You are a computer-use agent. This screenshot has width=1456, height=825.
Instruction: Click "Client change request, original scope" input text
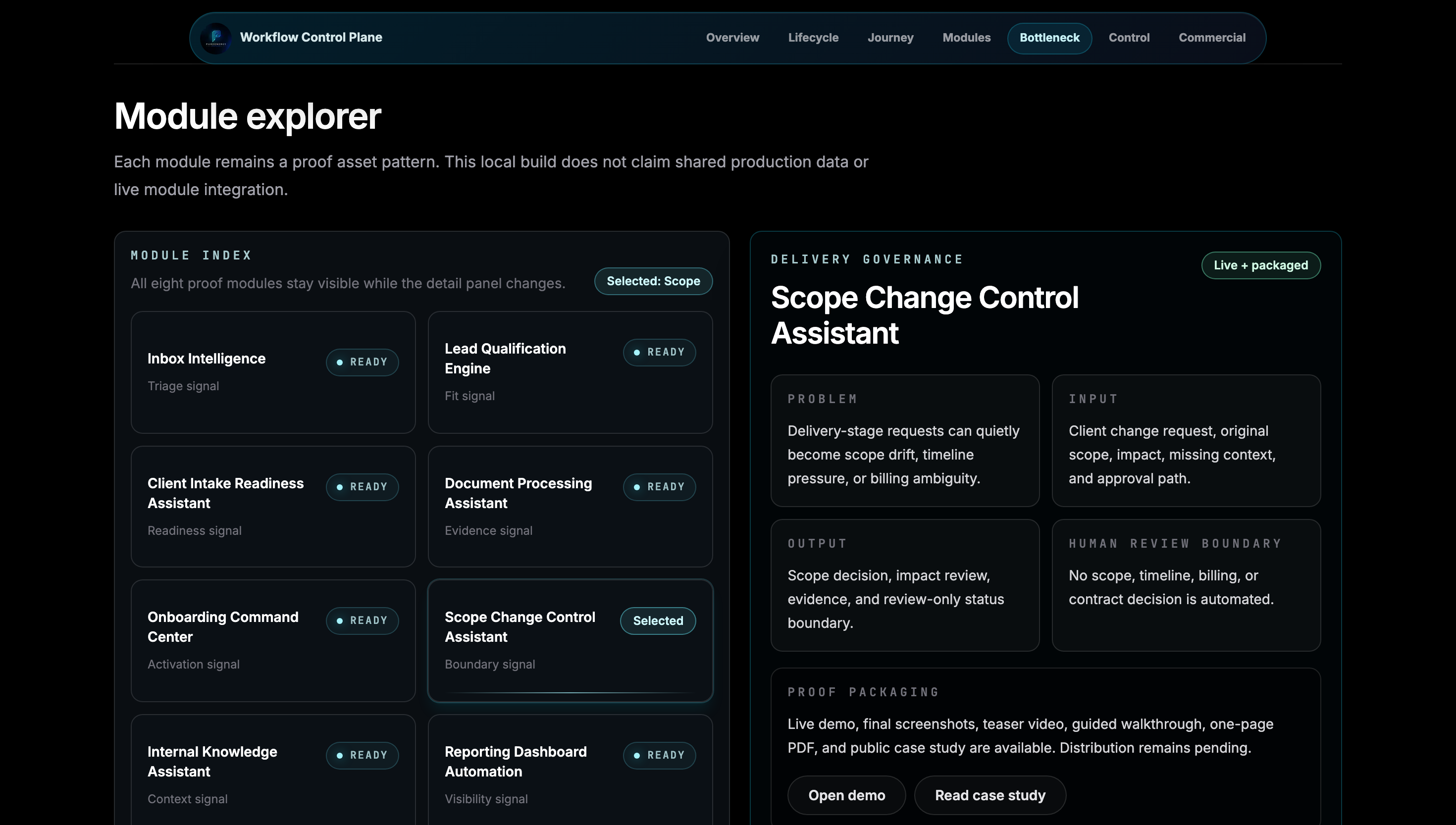(x=1172, y=455)
